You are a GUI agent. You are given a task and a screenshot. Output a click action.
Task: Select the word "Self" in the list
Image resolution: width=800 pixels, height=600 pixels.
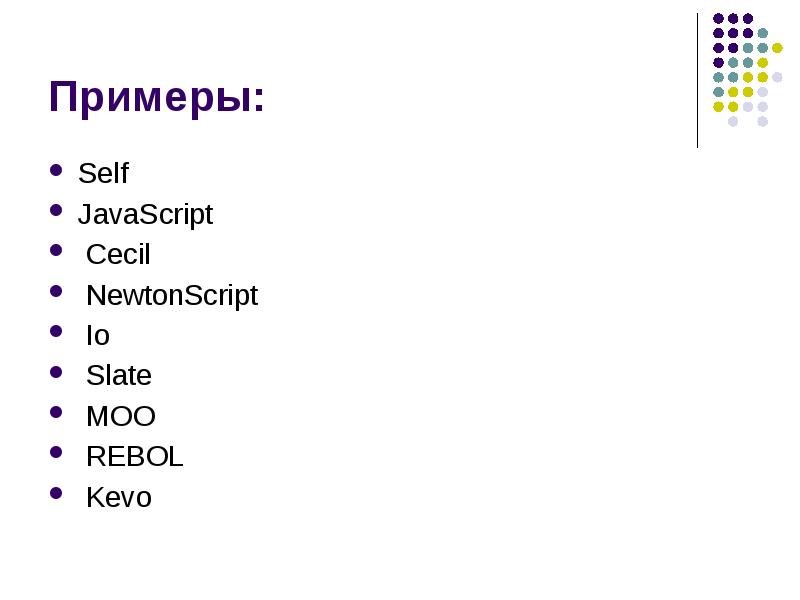coord(103,174)
